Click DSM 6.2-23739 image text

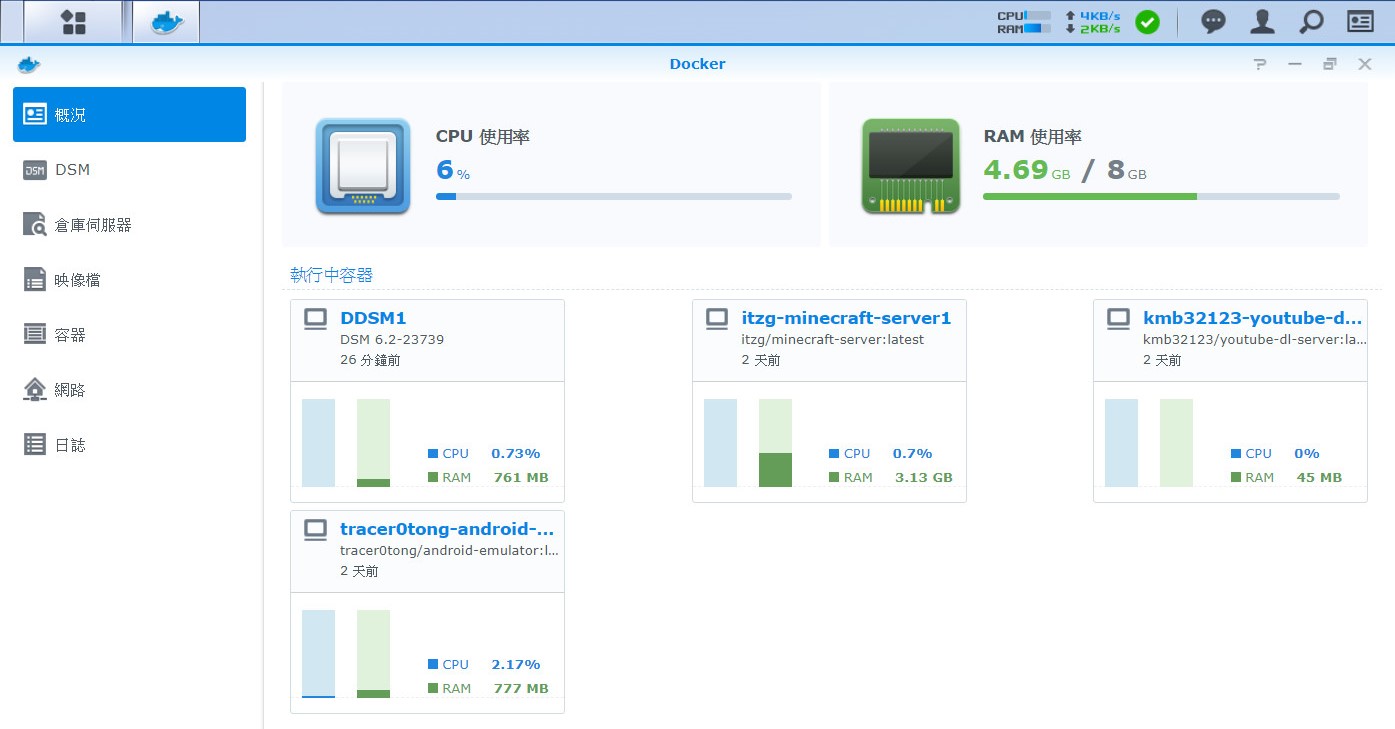(392, 339)
